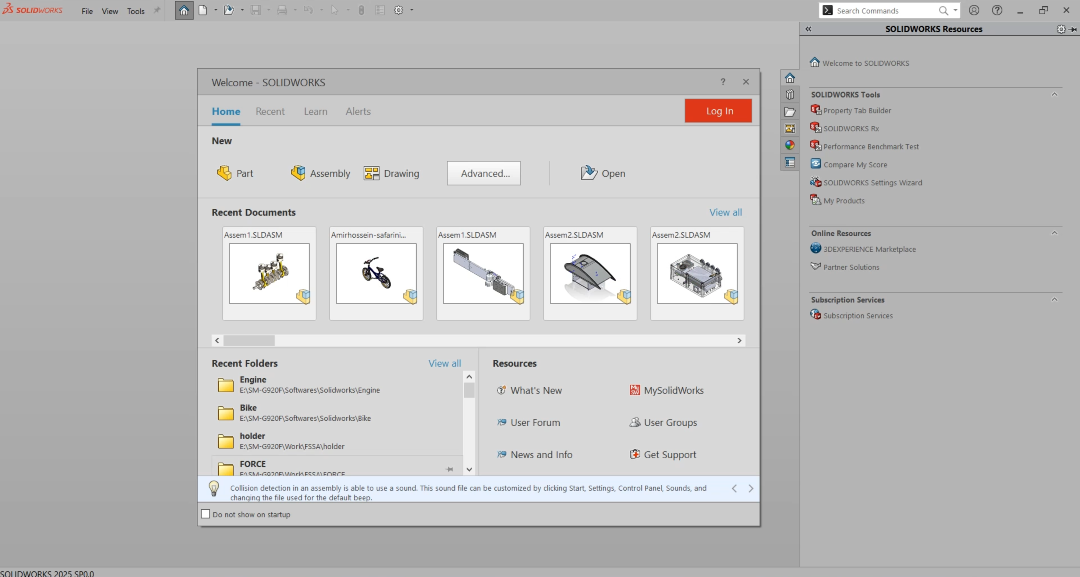Click the pushpin icon beside the Tools menu

tap(157, 10)
